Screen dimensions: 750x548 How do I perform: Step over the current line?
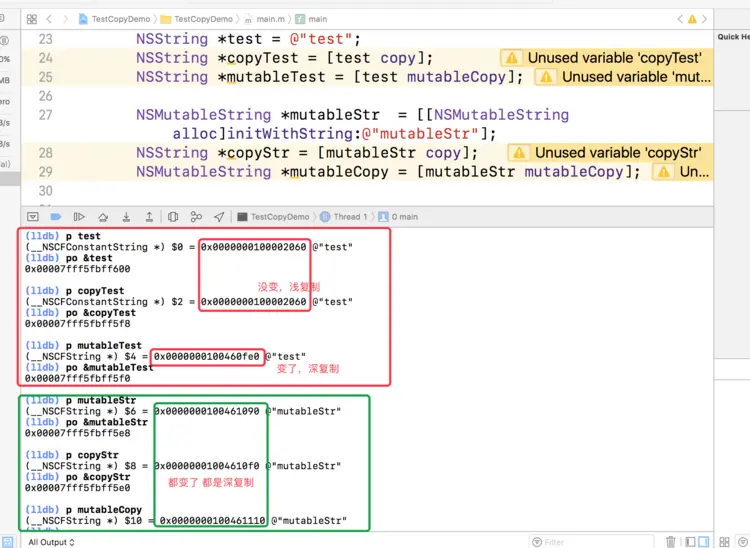click(103, 217)
